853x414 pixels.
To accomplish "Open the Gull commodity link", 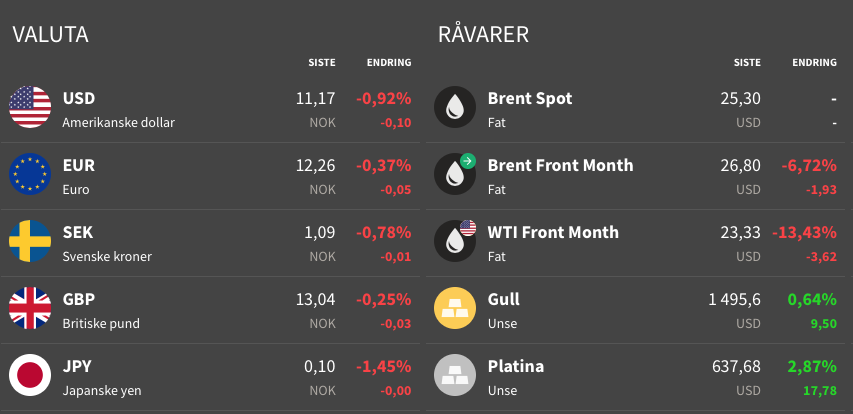I will [x=504, y=299].
